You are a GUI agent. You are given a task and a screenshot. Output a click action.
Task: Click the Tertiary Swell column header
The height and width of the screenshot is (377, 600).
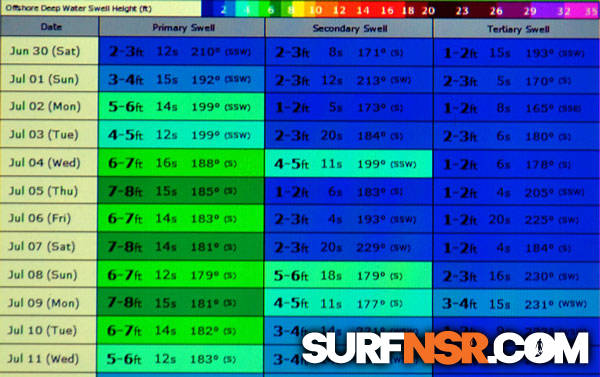coord(517,29)
